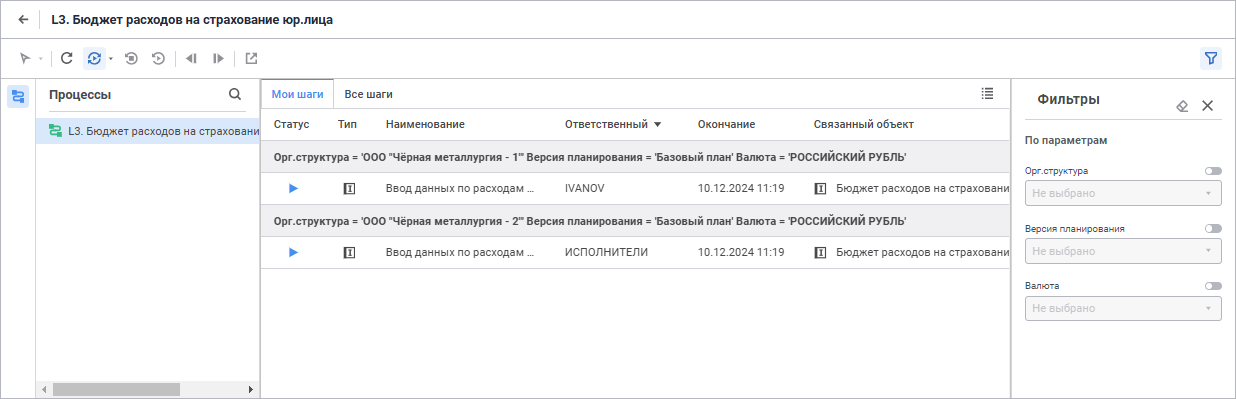Screen dimensions: 1236x399
Task: Enable the Версия планирования filter toggle
Action: (x=1213, y=229)
